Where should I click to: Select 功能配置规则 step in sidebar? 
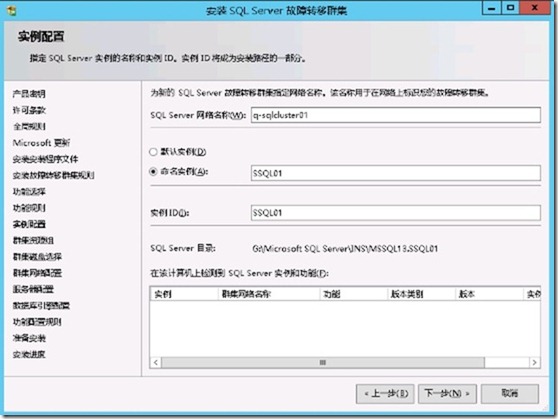(x=37, y=322)
